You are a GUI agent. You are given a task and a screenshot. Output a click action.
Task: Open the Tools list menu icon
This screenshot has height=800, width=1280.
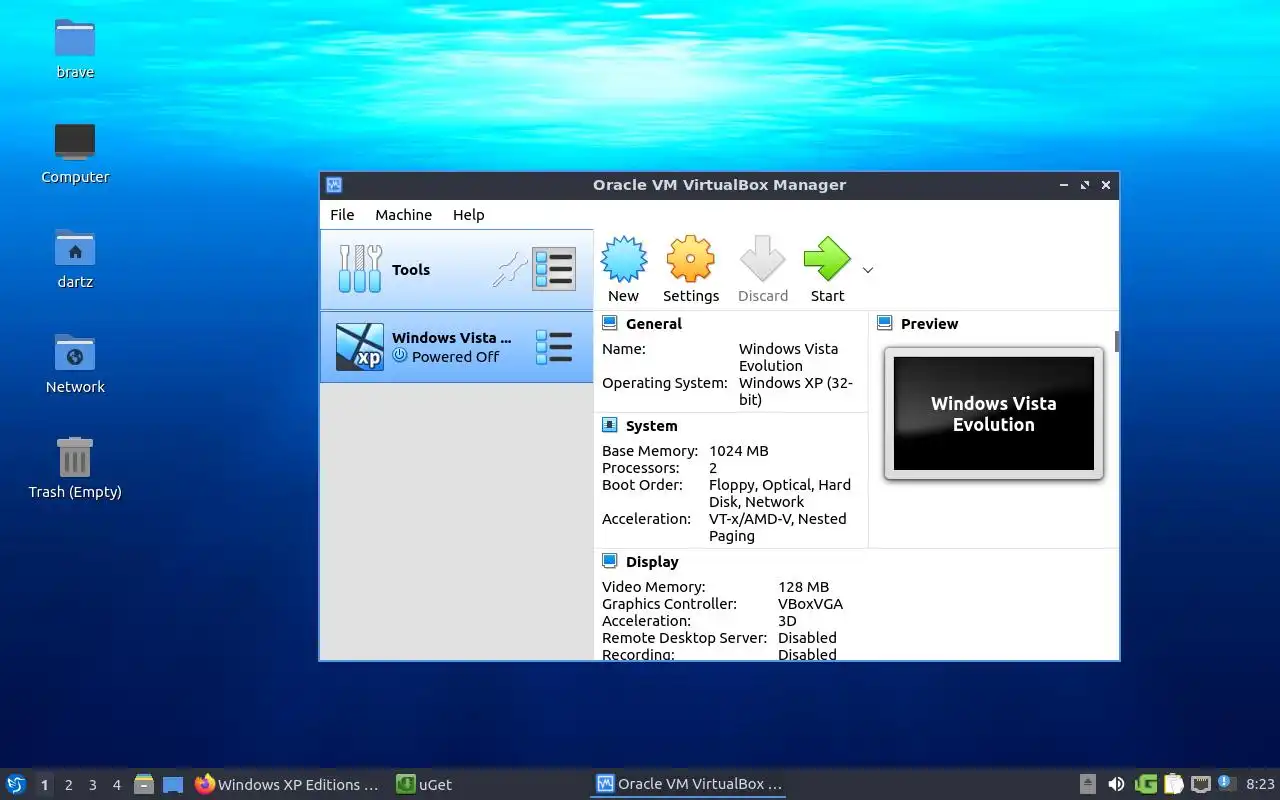554,270
